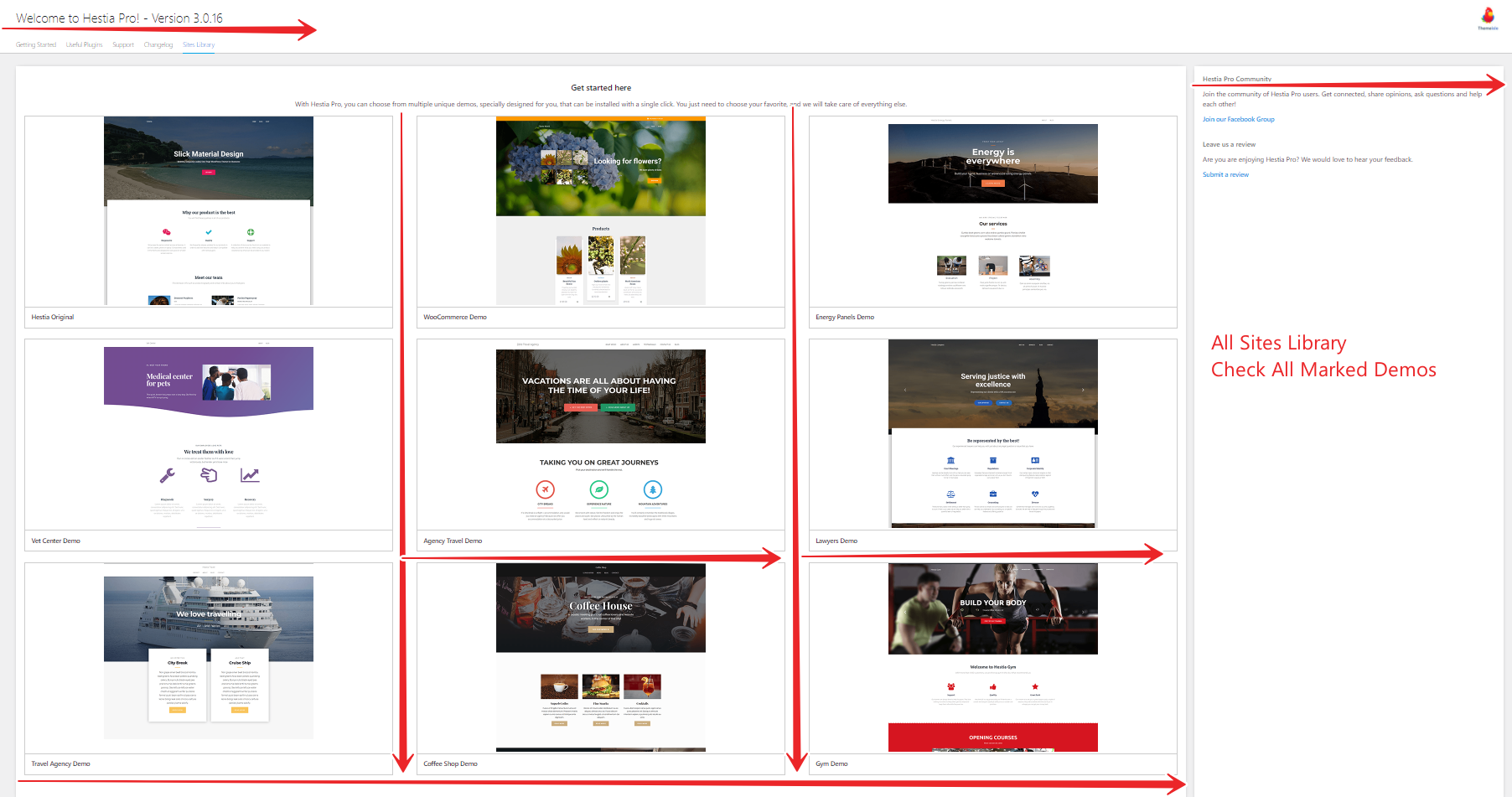View the Vet Center Demo preview

pyautogui.click(x=208, y=433)
